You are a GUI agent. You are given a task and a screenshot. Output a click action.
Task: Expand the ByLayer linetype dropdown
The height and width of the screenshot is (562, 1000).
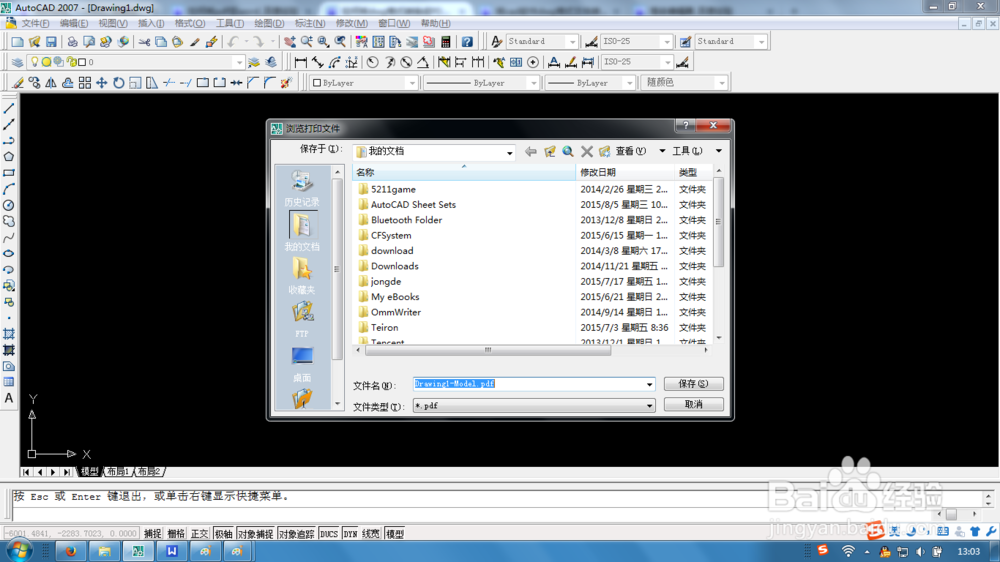[533, 83]
